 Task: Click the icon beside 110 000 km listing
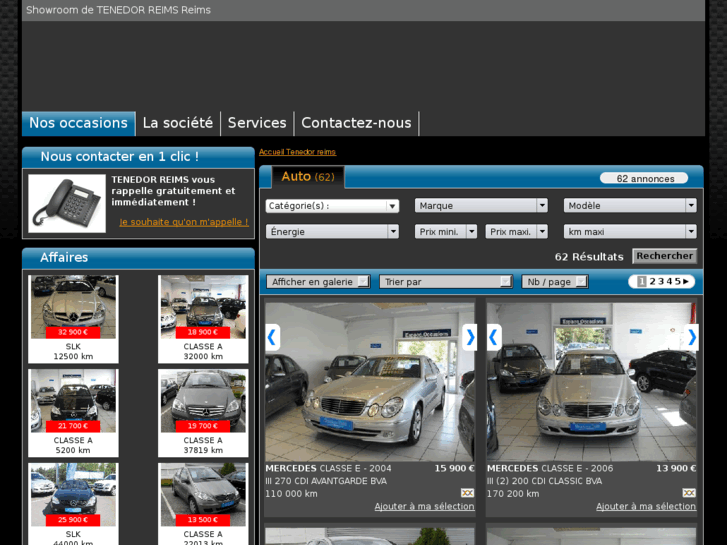coord(467,493)
